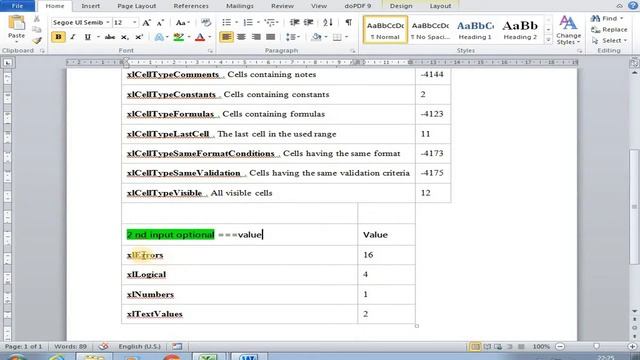Select Align Text Right
The height and width of the screenshot is (360, 640).
pyautogui.click(x=256, y=37)
